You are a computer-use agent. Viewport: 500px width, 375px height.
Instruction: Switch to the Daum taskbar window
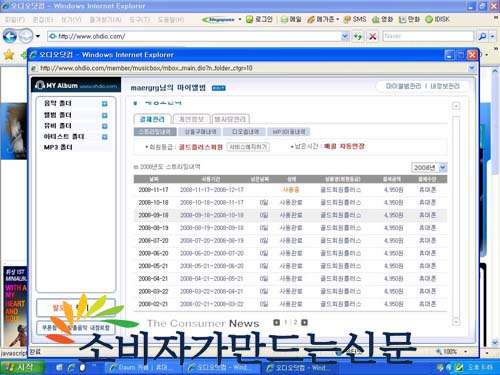point(143,367)
